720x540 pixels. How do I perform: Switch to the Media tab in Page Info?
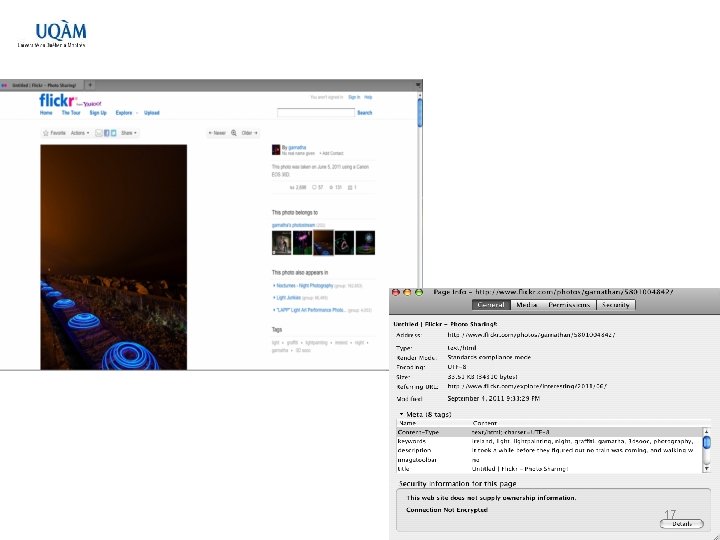click(x=526, y=305)
